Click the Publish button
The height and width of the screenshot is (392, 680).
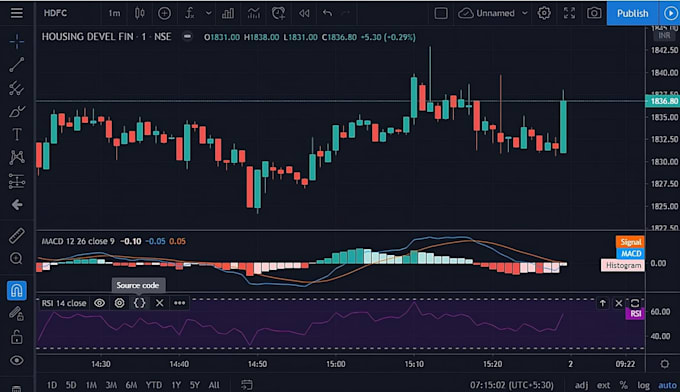632,13
